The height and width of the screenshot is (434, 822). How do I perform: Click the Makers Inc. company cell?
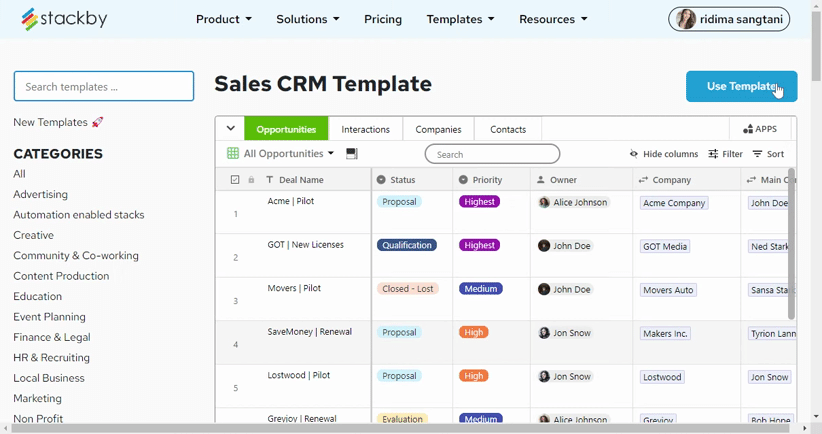665,333
